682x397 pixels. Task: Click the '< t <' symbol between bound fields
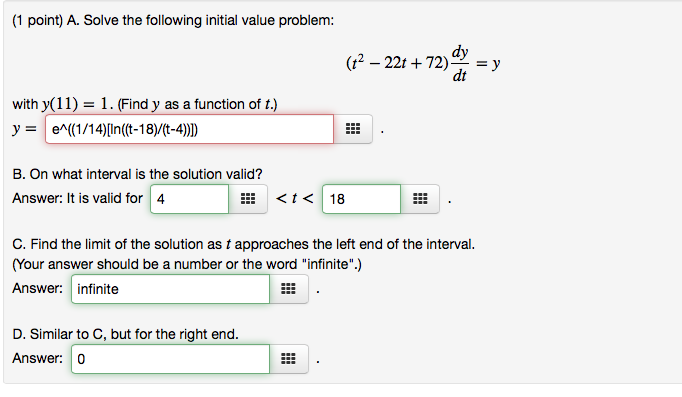coord(294,199)
